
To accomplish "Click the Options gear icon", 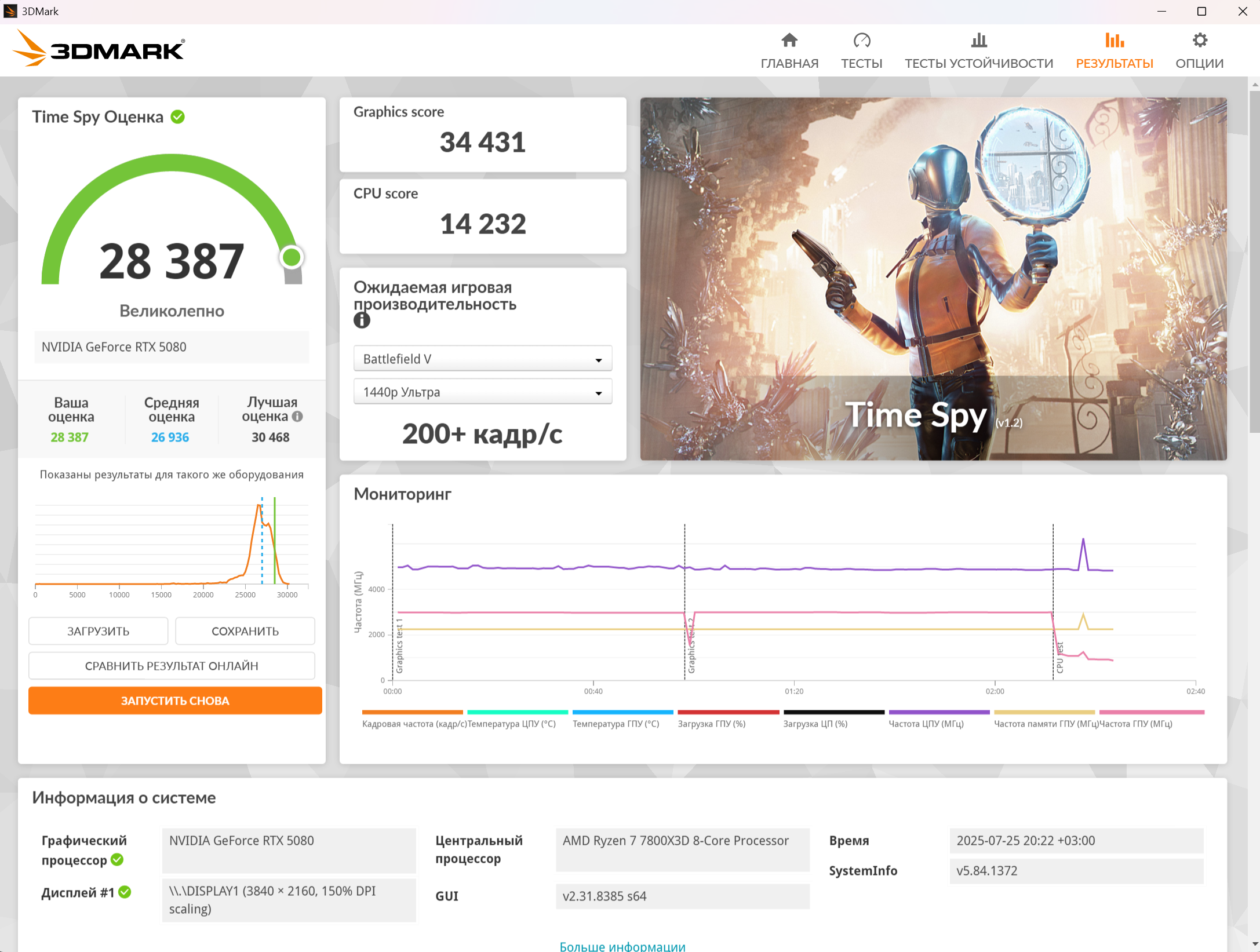I will point(1199,40).
